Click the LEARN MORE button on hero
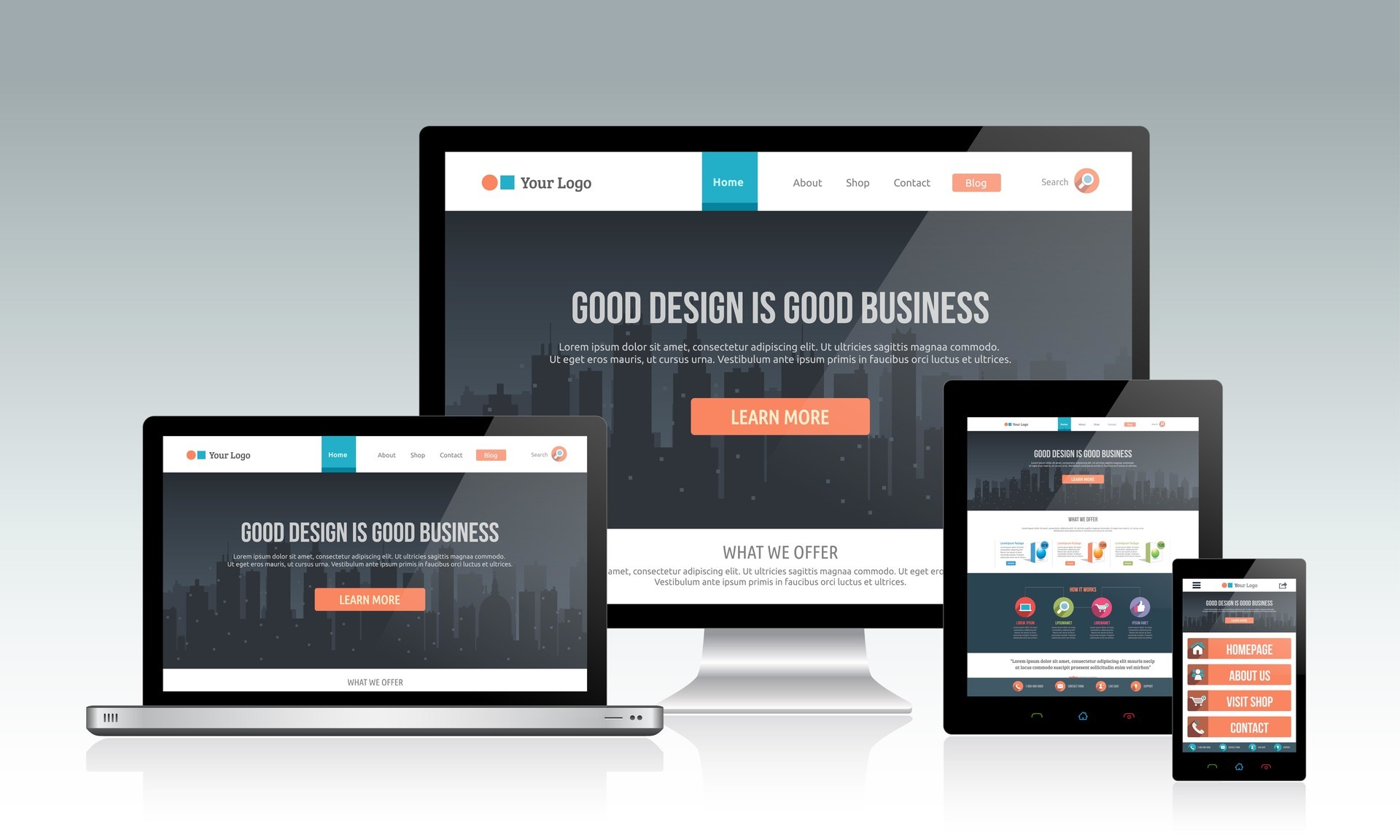Viewport: 1400px width, 840px height. point(779,416)
